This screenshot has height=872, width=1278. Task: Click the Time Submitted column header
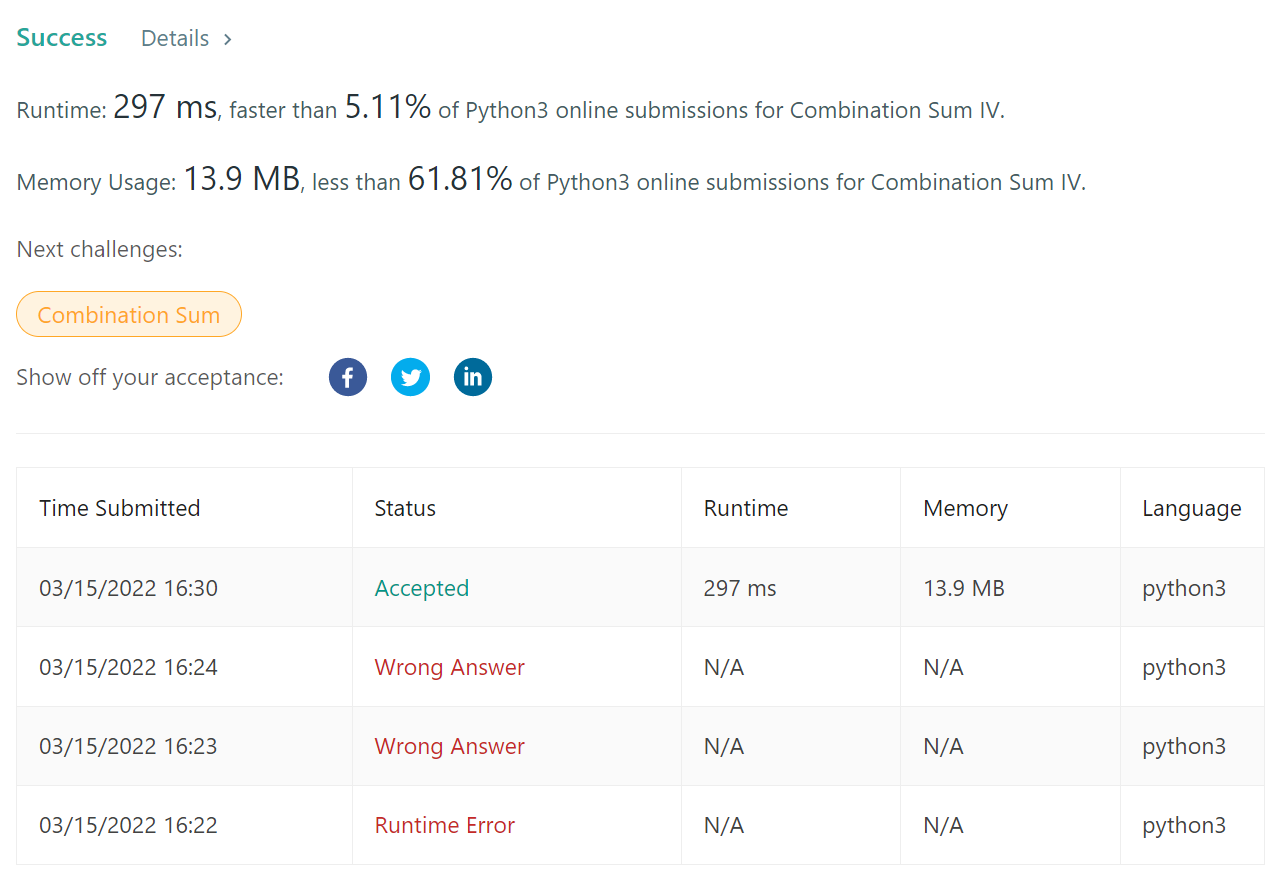click(120, 508)
